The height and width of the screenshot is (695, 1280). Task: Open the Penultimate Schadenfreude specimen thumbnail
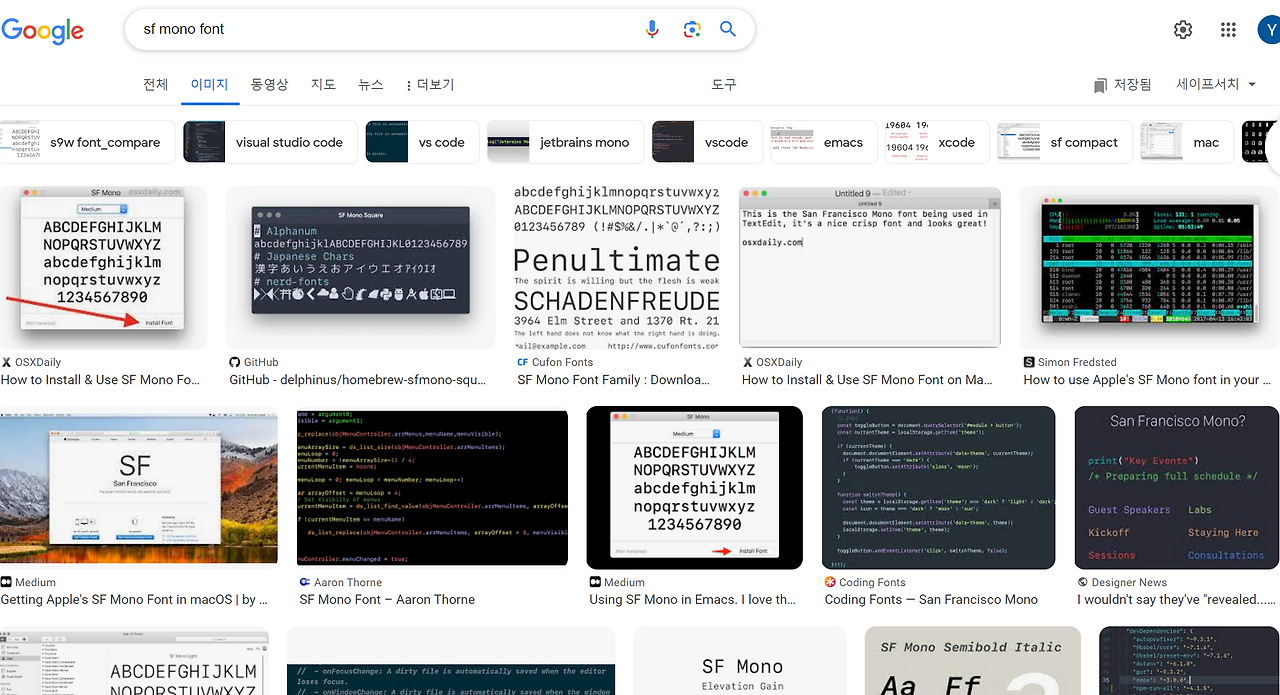(x=616, y=267)
